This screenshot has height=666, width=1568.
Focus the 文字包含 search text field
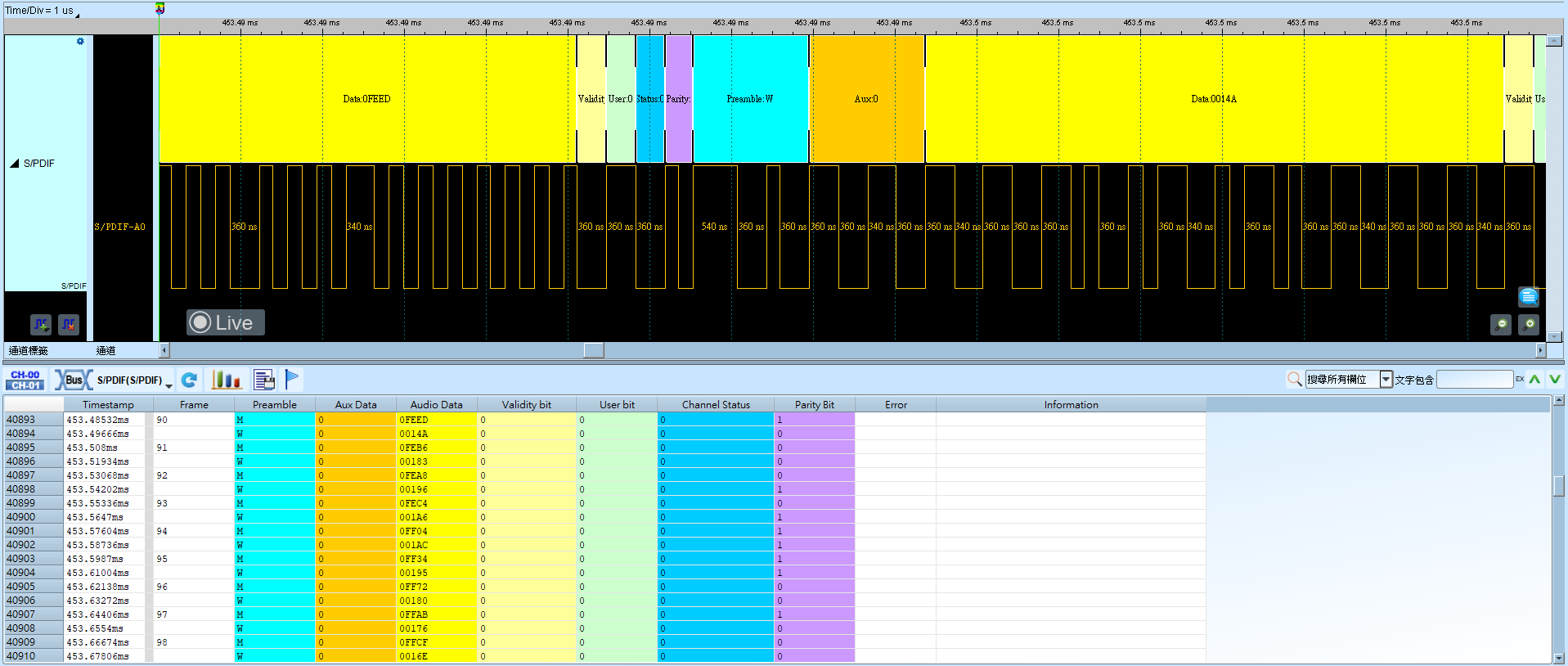(1475, 379)
